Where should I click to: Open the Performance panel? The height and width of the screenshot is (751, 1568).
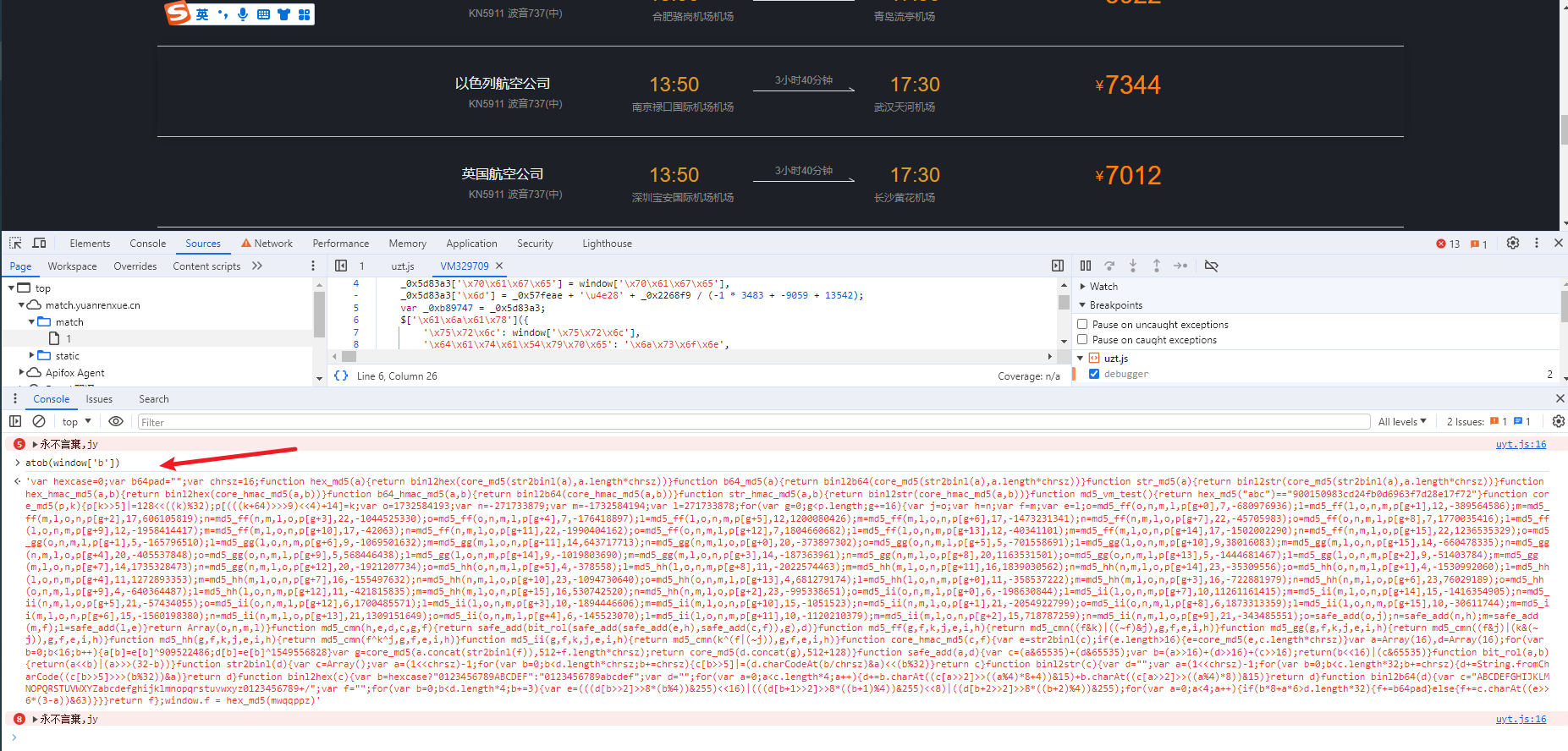coord(340,244)
